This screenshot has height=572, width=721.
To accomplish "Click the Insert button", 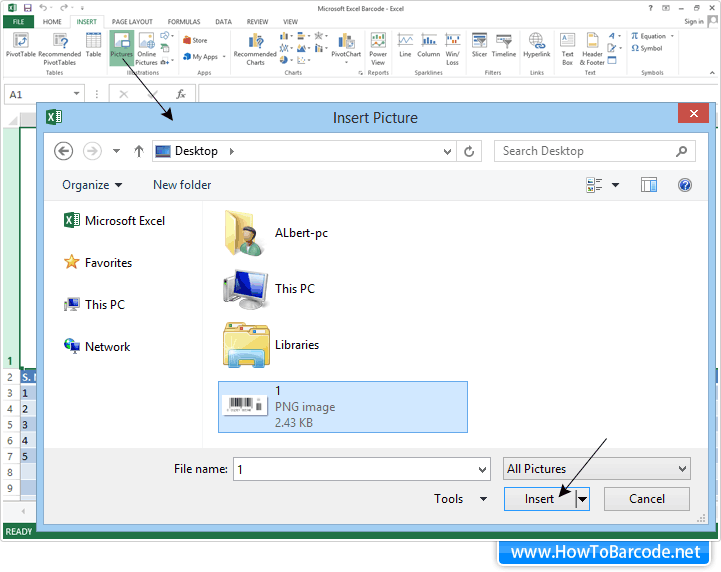I will coord(540,499).
